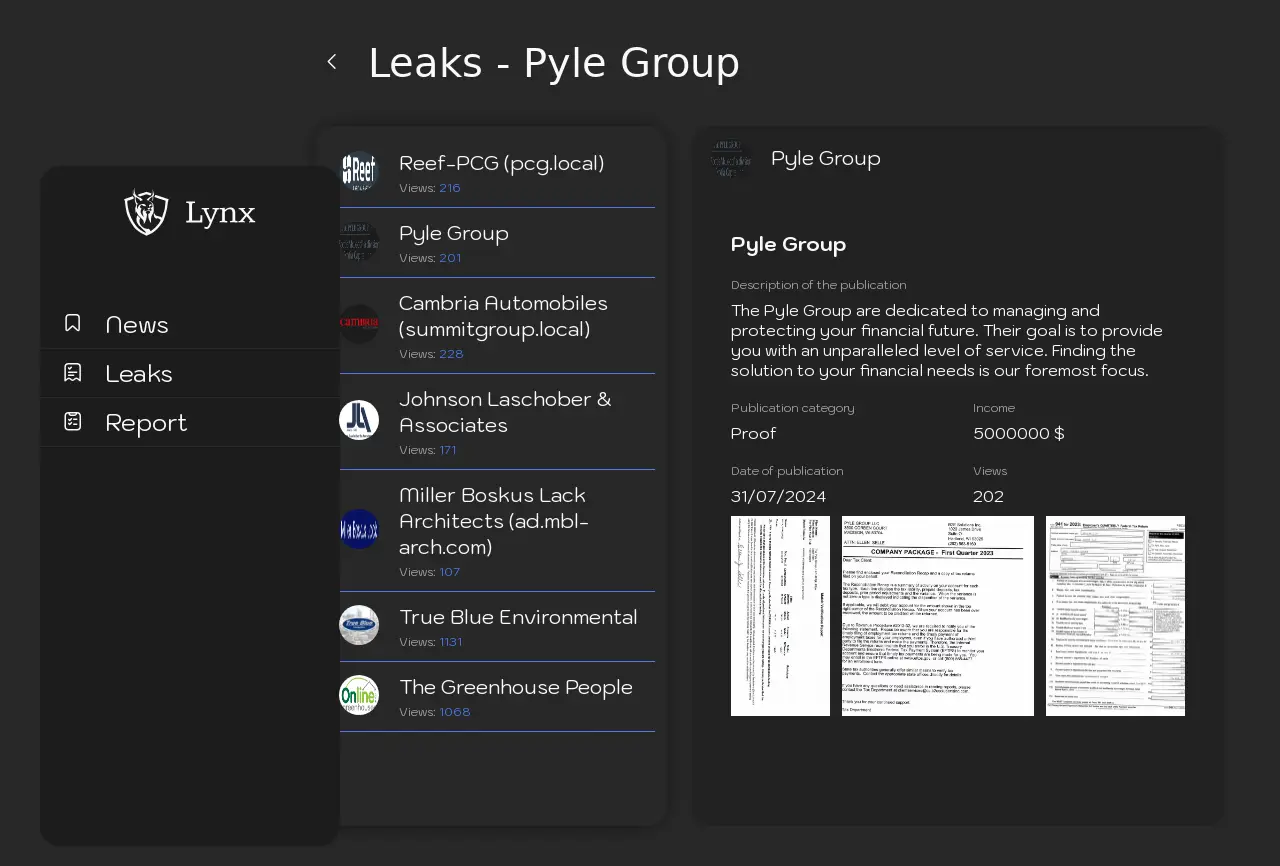Image resolution: width=1280 pixels, height=866 pixels.
Task: Click the checklist icon next to Report
Action: tap(73, 421)
